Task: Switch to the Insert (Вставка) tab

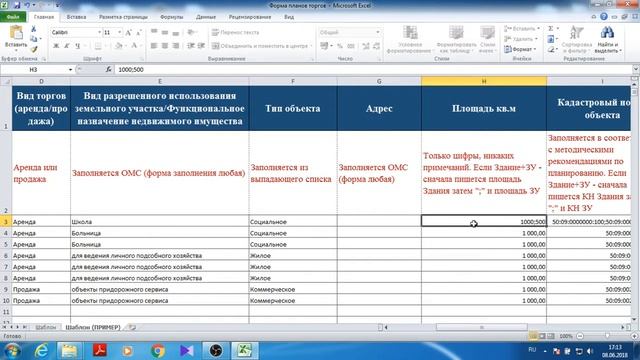Action: point(76,17)
